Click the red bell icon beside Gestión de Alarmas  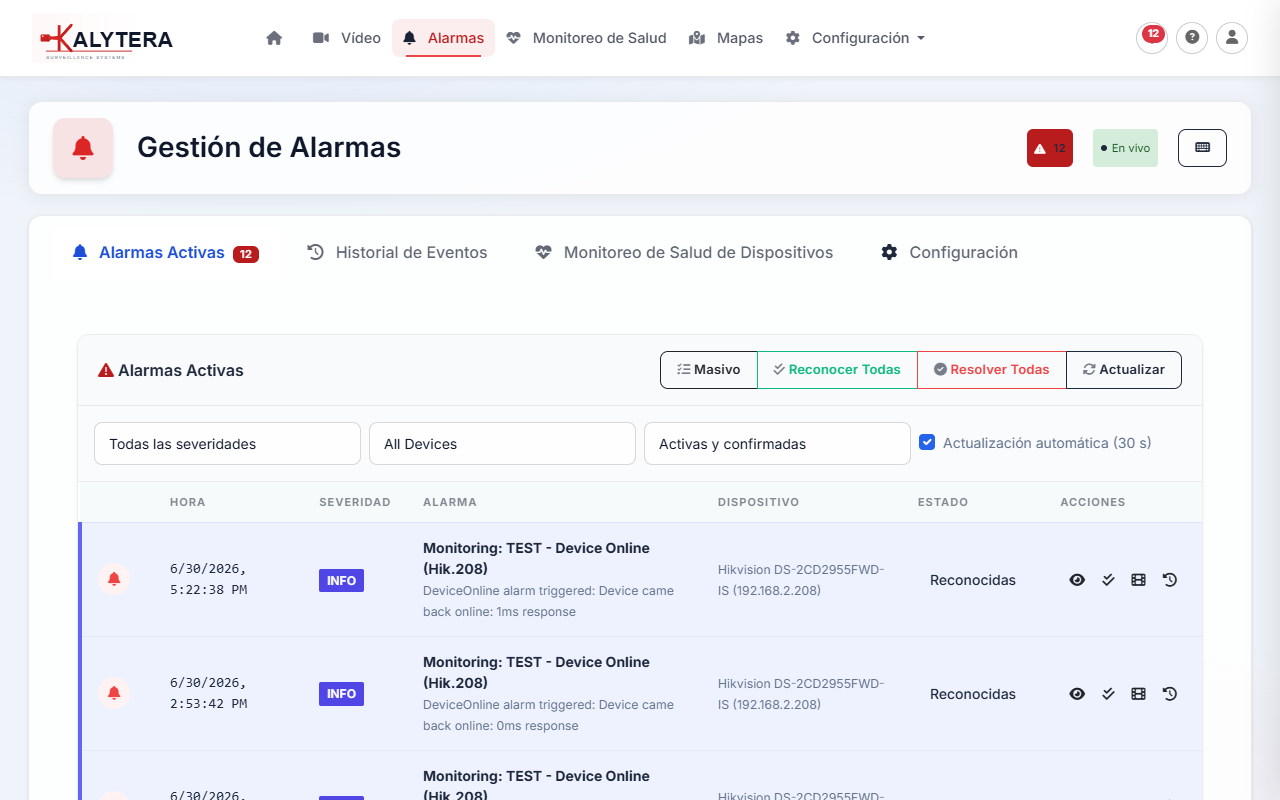tap(83, 148)
